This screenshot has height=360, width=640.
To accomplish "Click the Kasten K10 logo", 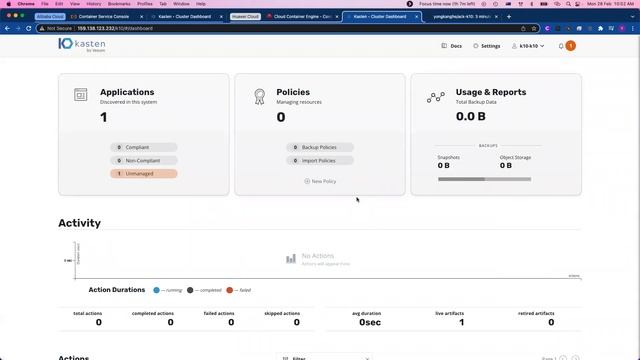I will [x=82, y=44].
